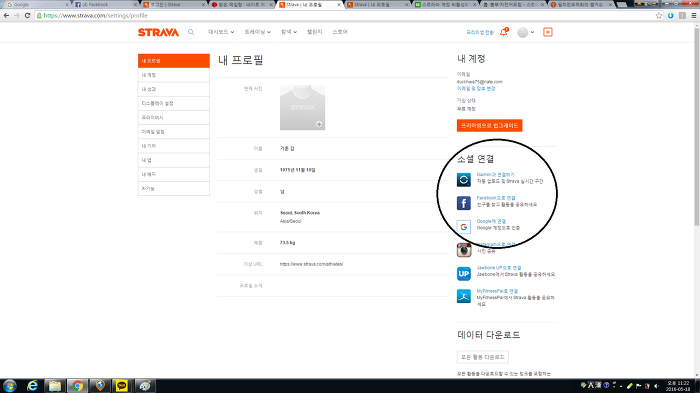Viewport: 700px width, 393px height.
Task: Follow the Facebook으로 연결 link
Action: (496, 198)
